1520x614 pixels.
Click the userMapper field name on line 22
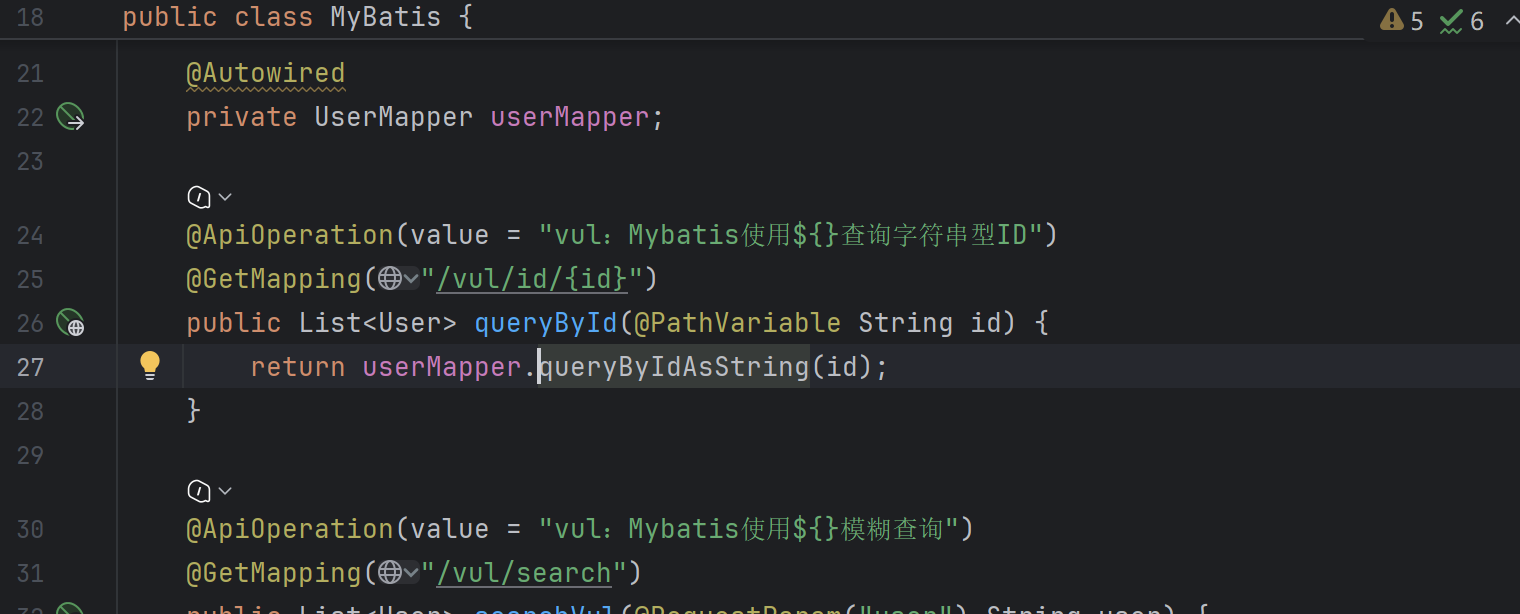coord(570,118)
